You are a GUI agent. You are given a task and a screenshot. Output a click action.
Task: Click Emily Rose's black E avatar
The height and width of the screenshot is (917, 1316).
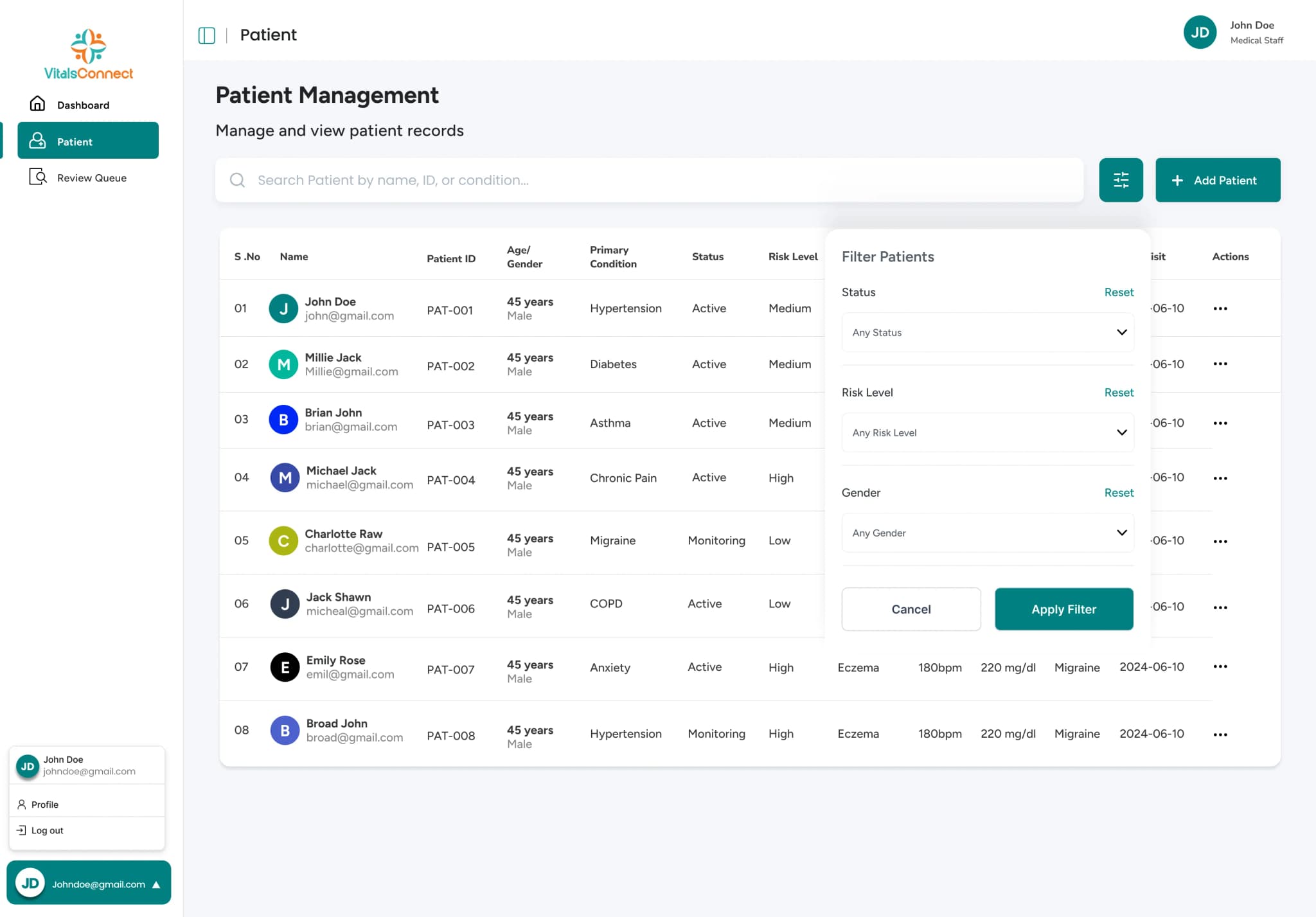(285, 667)
